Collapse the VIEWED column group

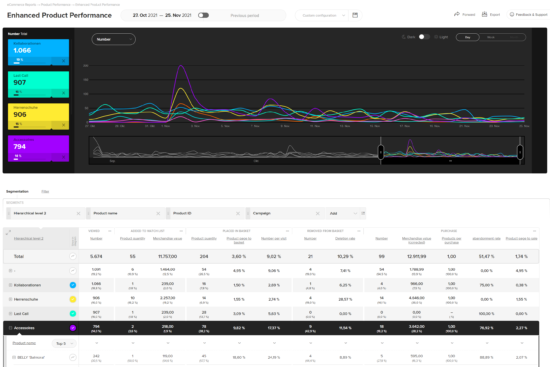pyautogui.click(x=109, y=231)
